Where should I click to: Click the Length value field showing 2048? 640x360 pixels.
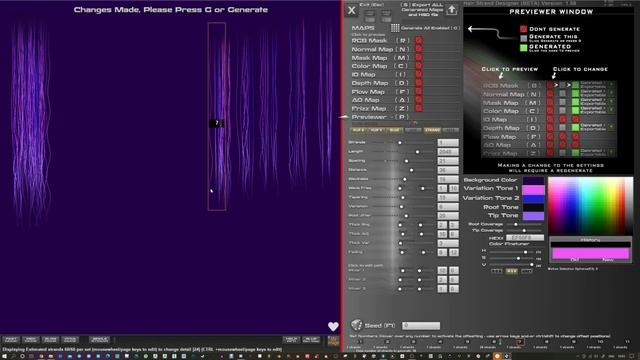click(x=448, y=152)
